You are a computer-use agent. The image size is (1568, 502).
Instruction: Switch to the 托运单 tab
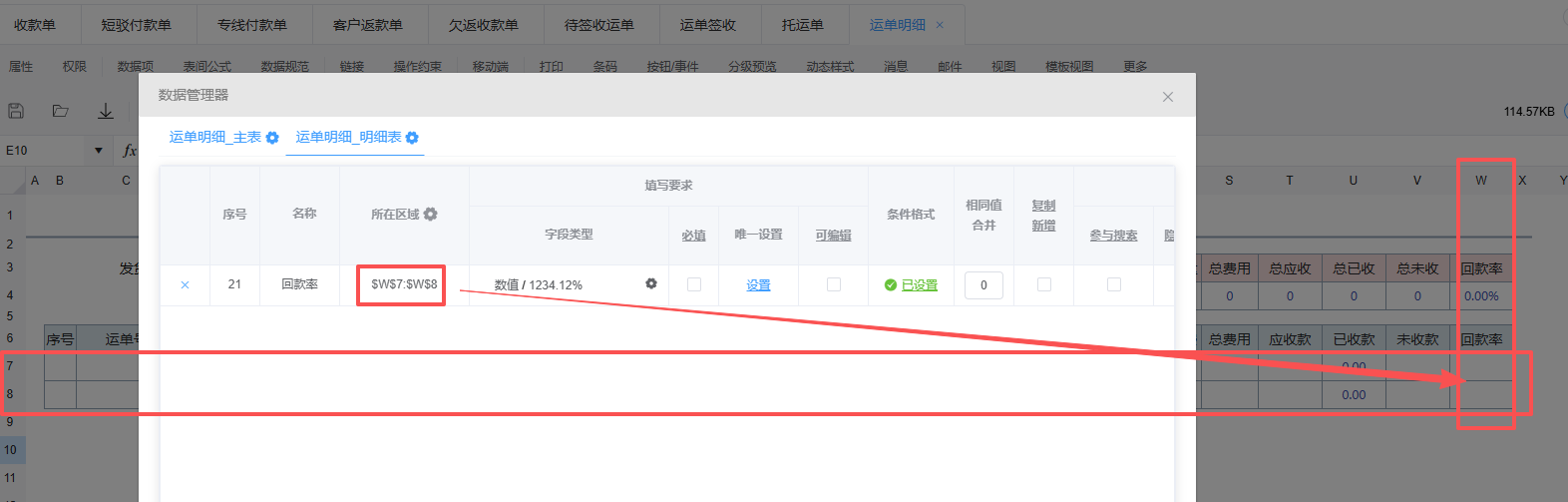click(803, 24)
